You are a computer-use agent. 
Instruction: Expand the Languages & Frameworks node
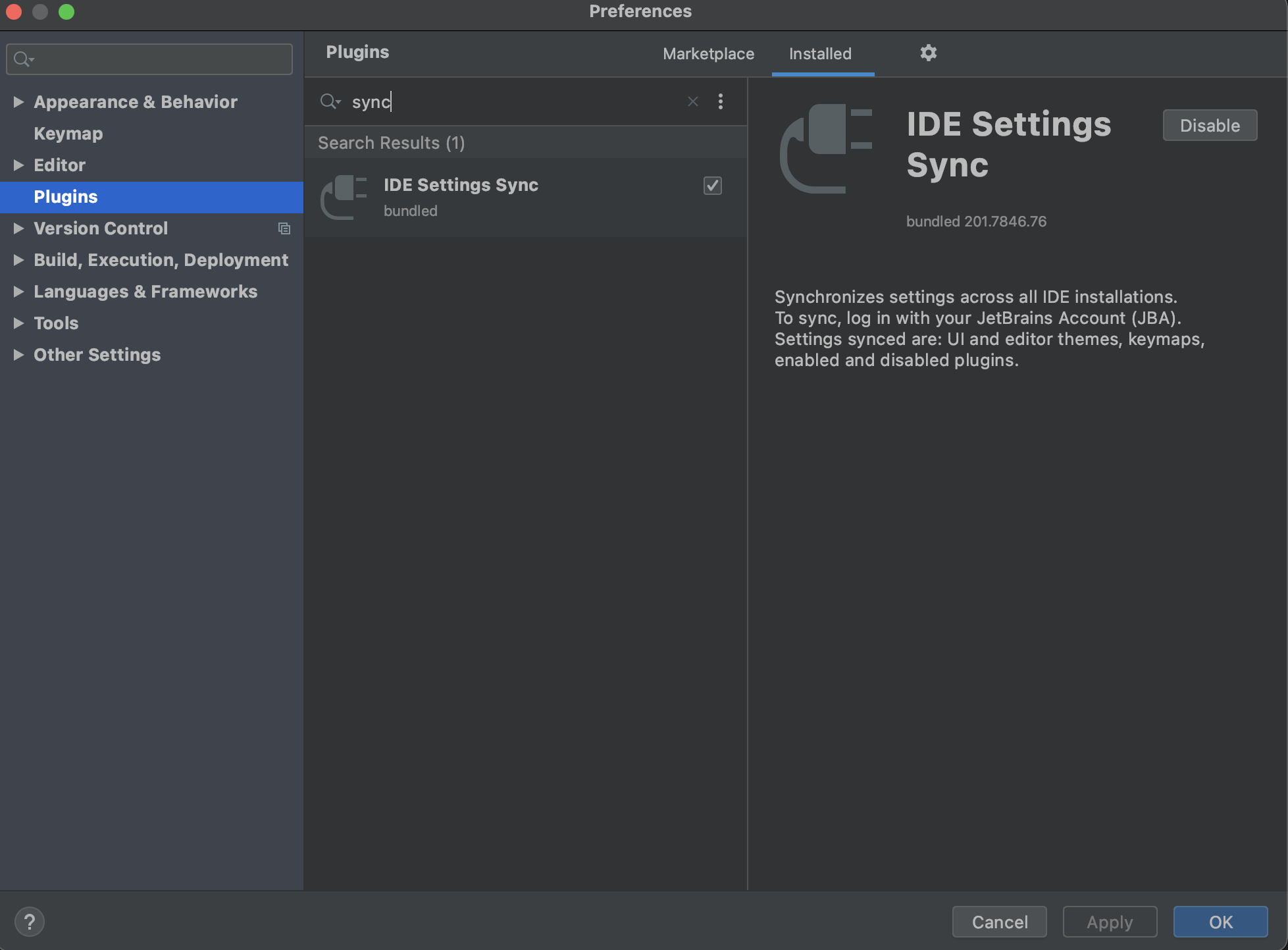coord(18,292)
